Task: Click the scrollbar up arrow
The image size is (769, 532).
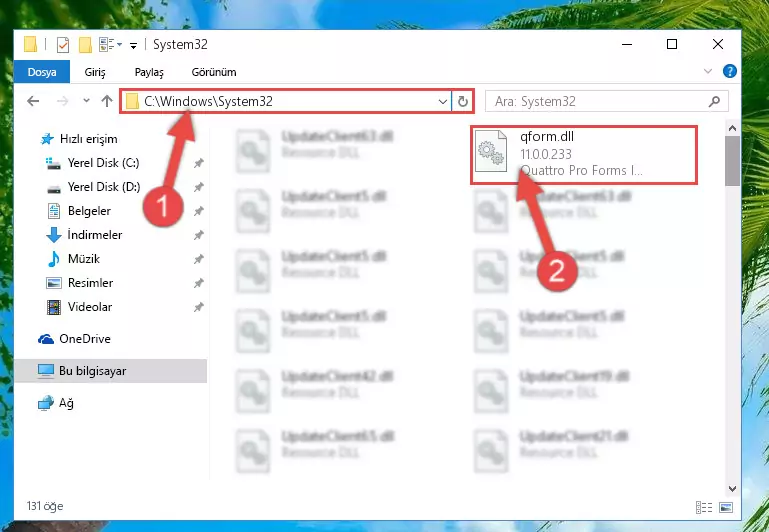Action: 732,128
